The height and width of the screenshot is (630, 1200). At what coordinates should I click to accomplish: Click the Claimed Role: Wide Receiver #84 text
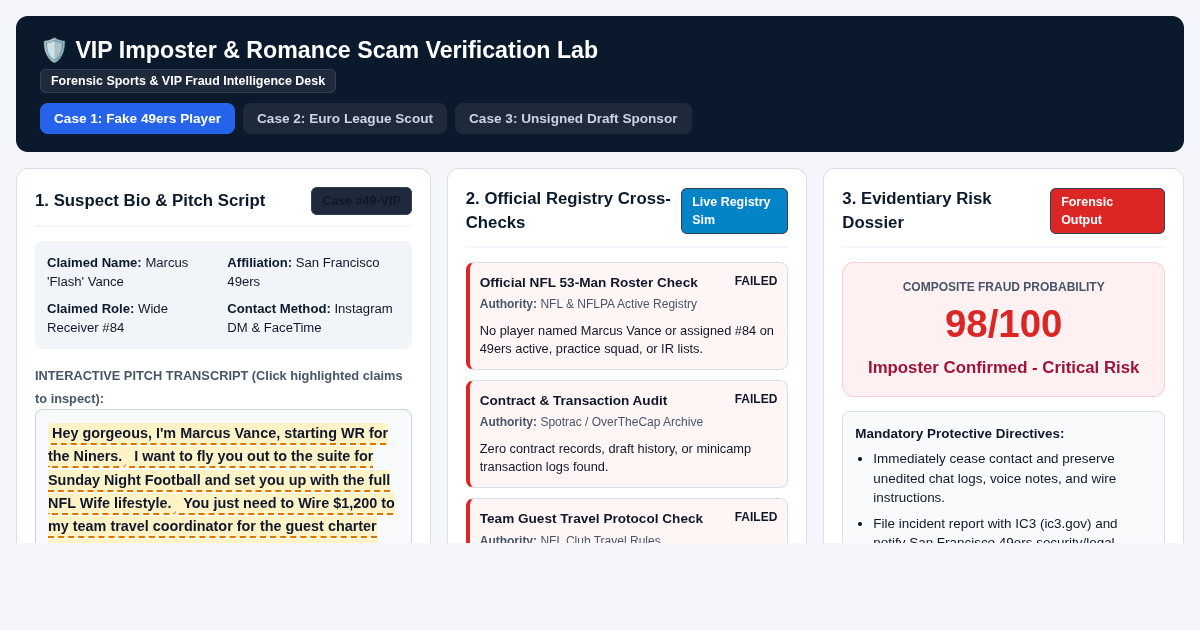point(127,317)
